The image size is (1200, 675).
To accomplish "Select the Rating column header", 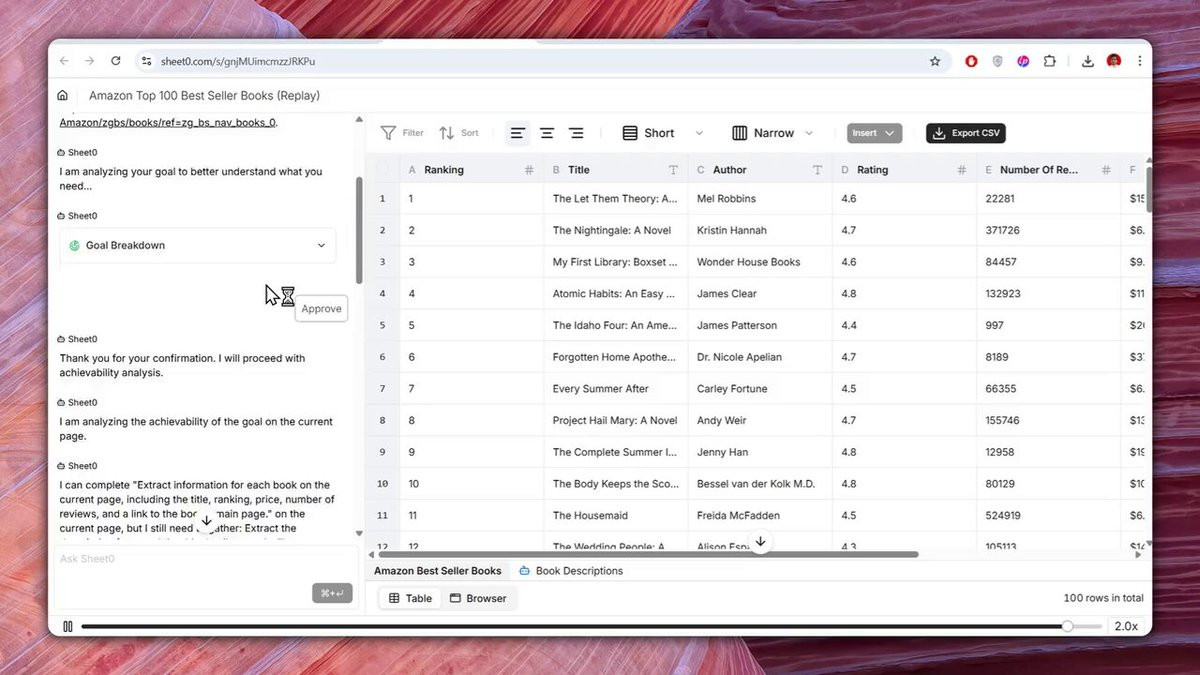I will (904, 170).
